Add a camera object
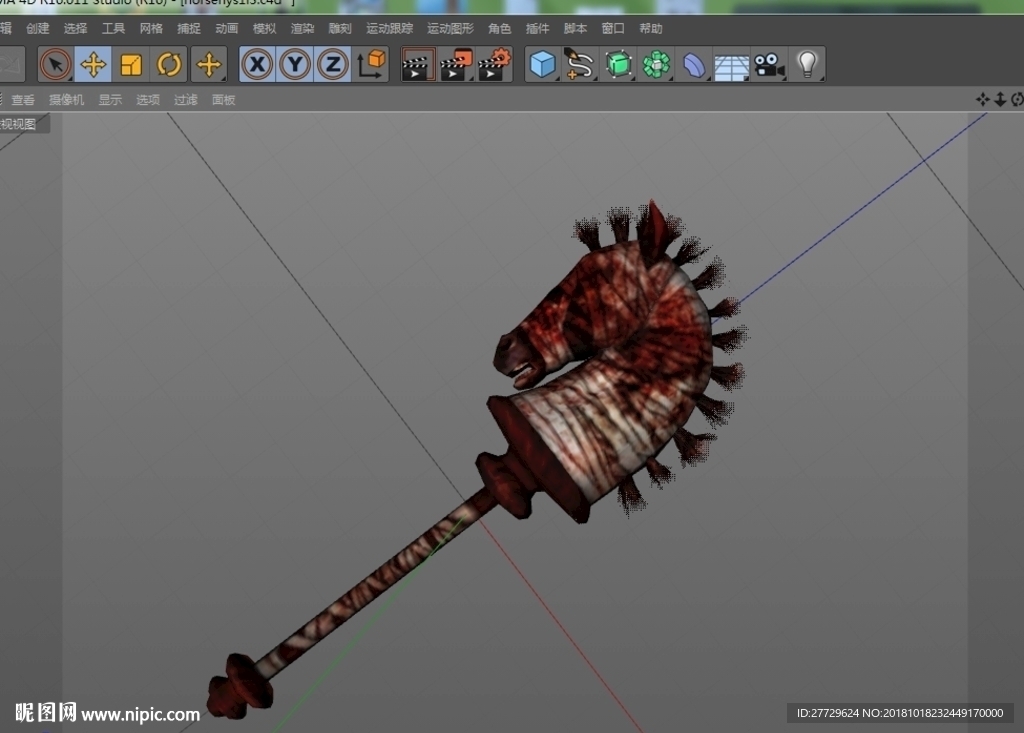1024x733 pixels. pos(769,65)
